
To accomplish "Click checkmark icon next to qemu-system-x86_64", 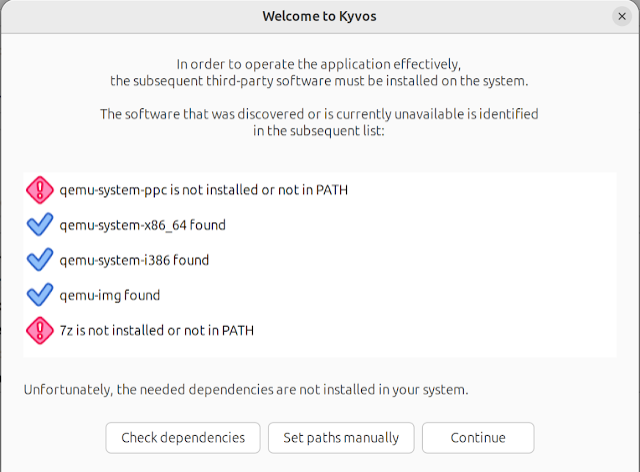I will tap(40, 225).
